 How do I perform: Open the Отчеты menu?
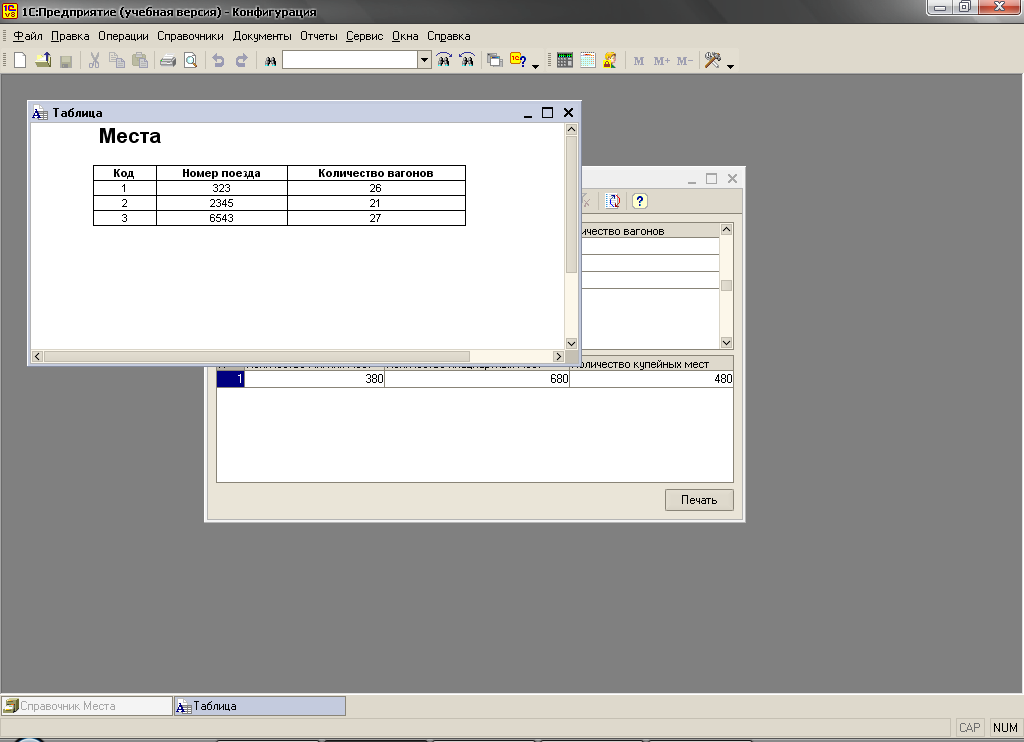(319, 36)
